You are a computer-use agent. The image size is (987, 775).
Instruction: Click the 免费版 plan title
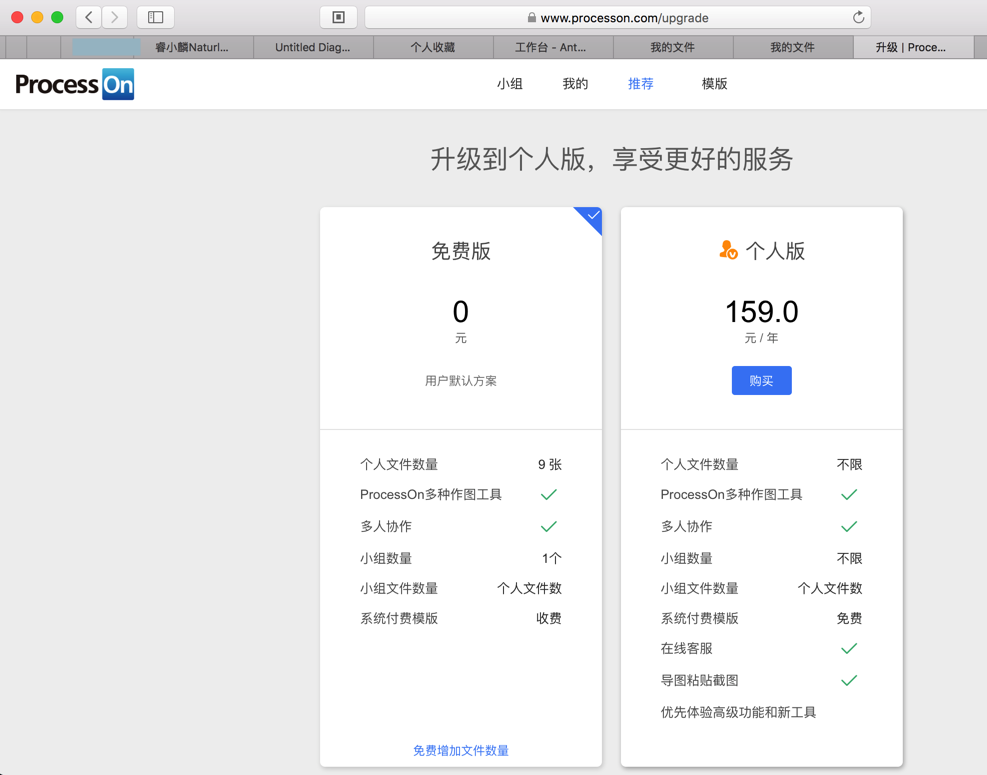[x=461, y=251]
